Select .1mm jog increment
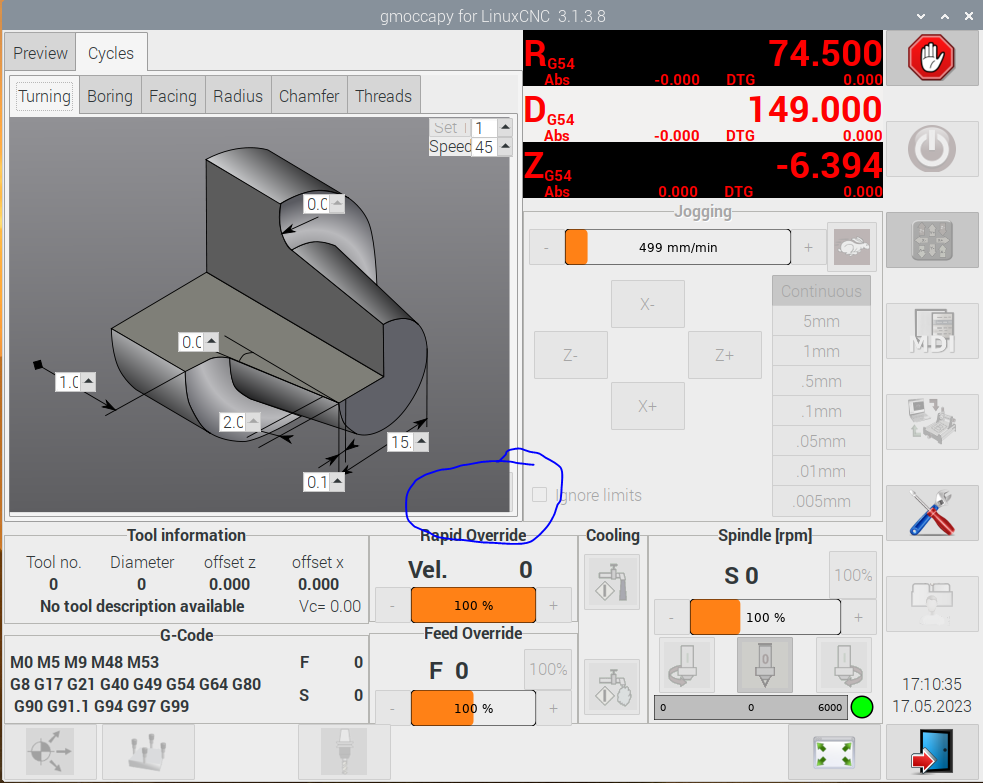983x783 pixels. [821, 411]
